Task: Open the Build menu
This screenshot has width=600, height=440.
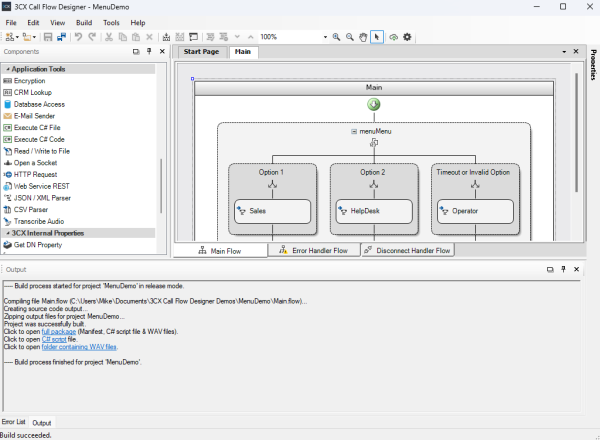Action: pos(84,23)
